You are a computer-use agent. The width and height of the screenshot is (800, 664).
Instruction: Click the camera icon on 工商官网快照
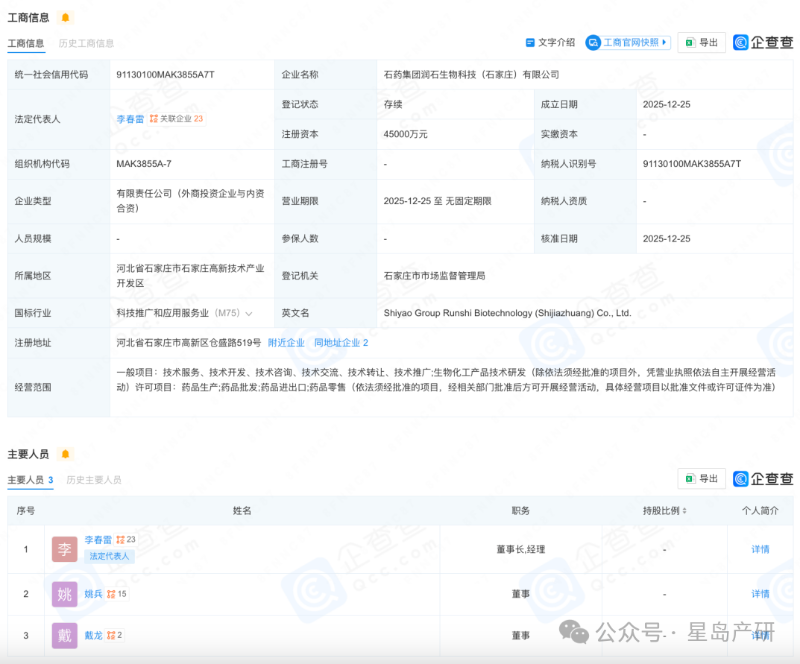tap(594, 43)
